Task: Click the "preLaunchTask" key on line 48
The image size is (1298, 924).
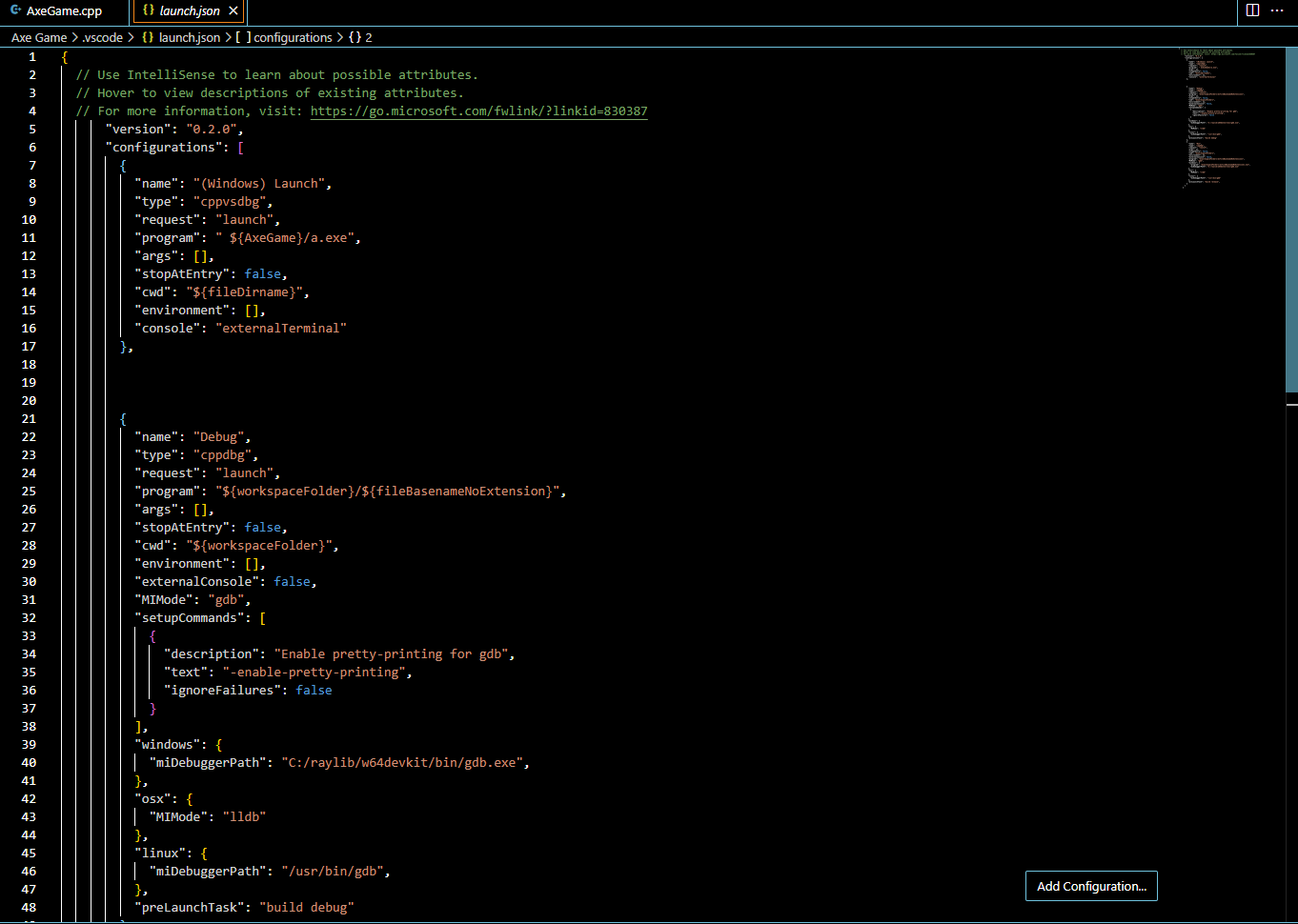Action: coord(189,908)
